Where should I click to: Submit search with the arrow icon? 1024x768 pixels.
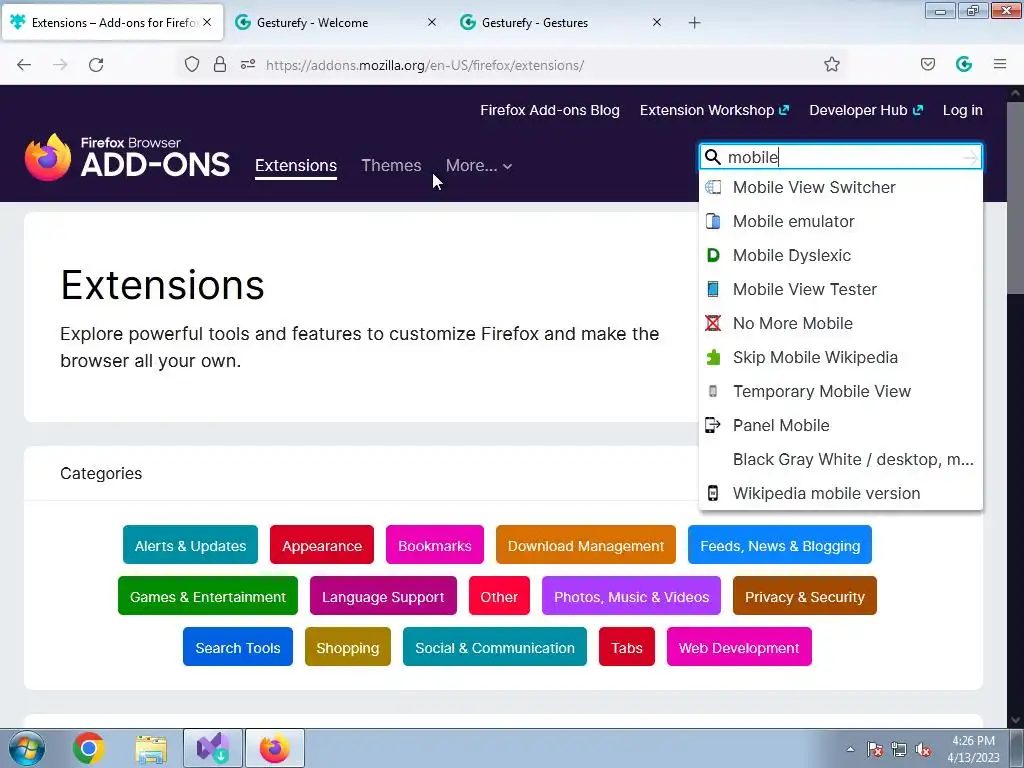pos(971,157)
